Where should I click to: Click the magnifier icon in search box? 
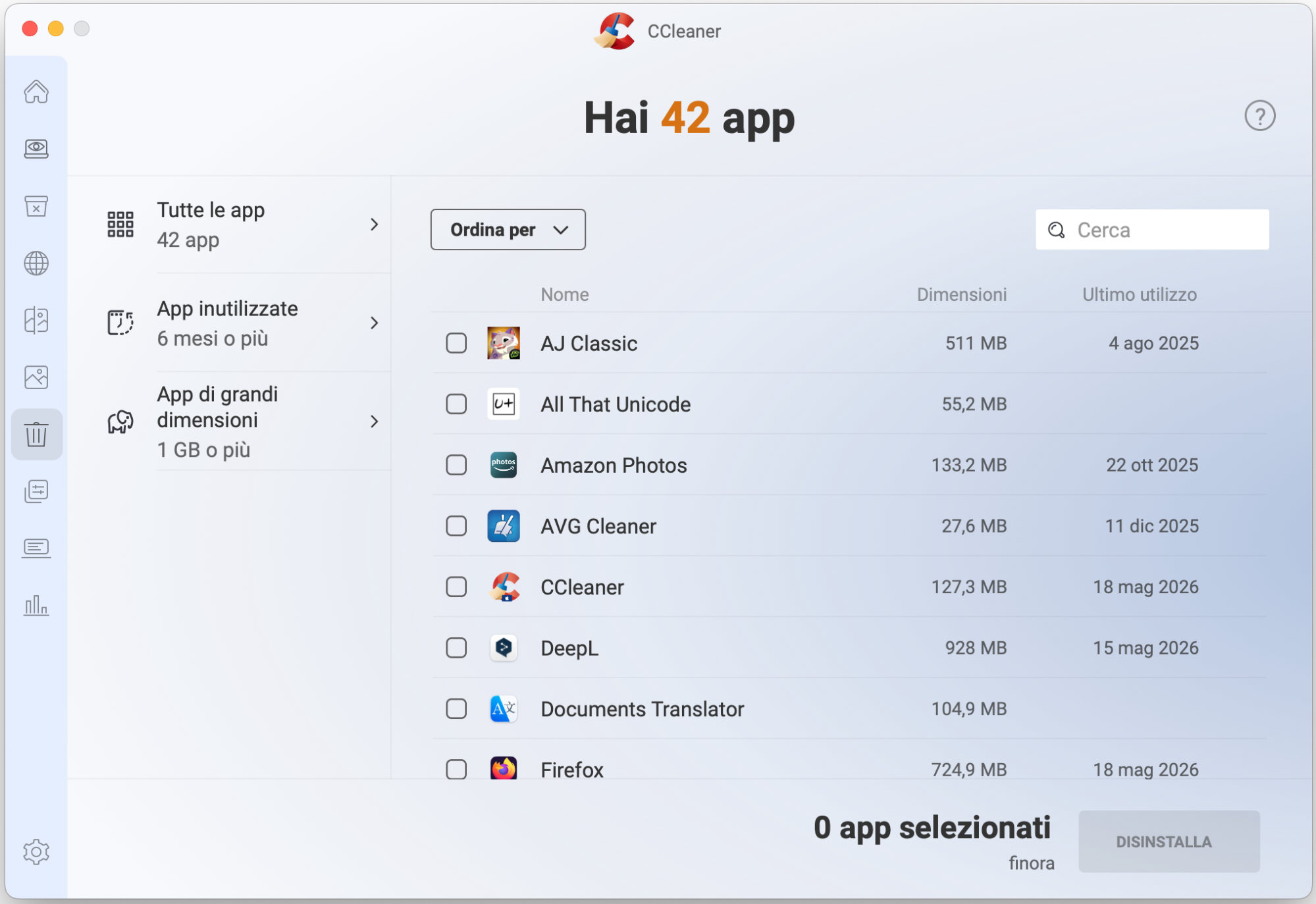click(1057, 230)
